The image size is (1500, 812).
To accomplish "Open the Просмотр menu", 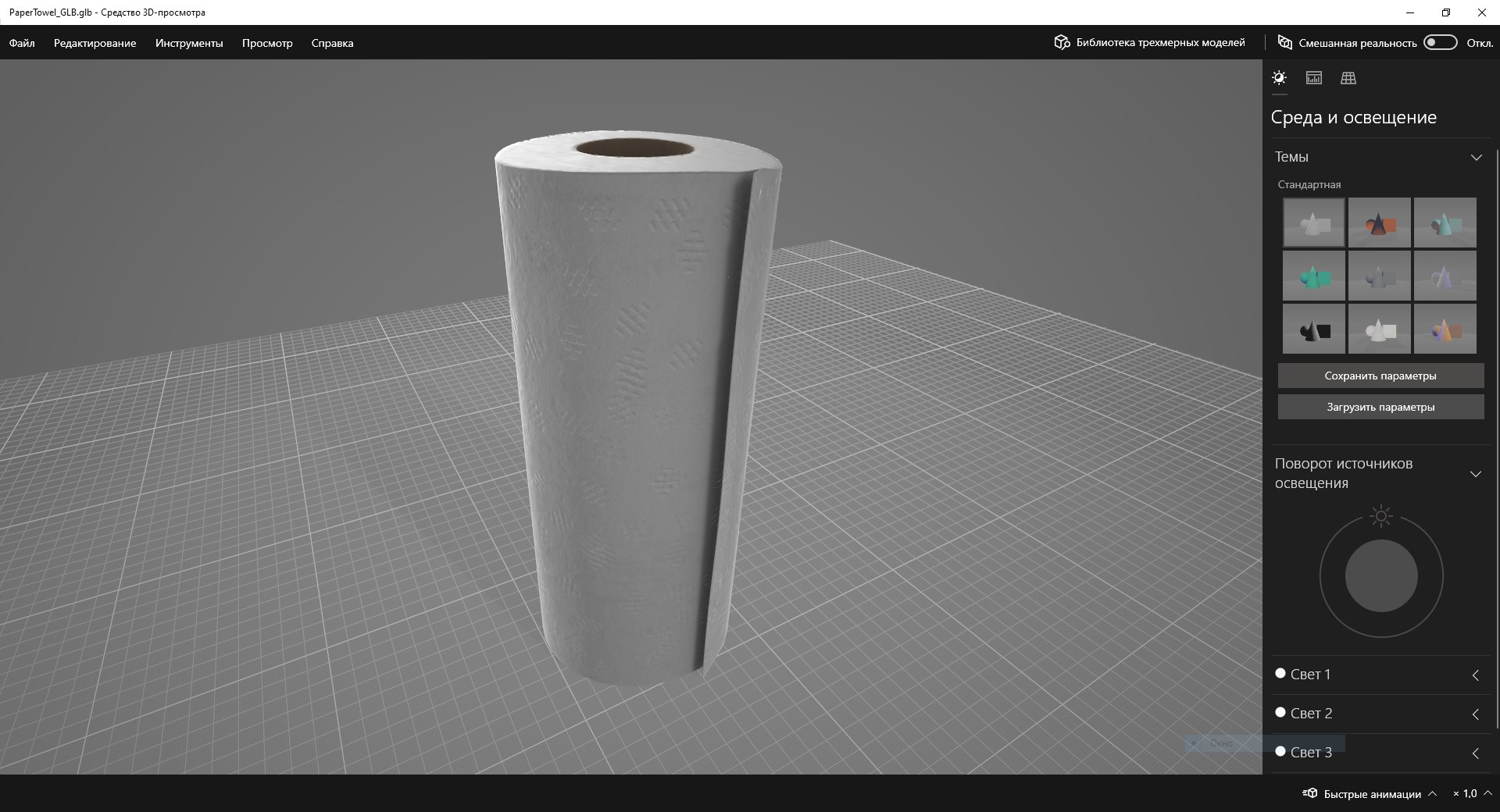I will (267, 43).
